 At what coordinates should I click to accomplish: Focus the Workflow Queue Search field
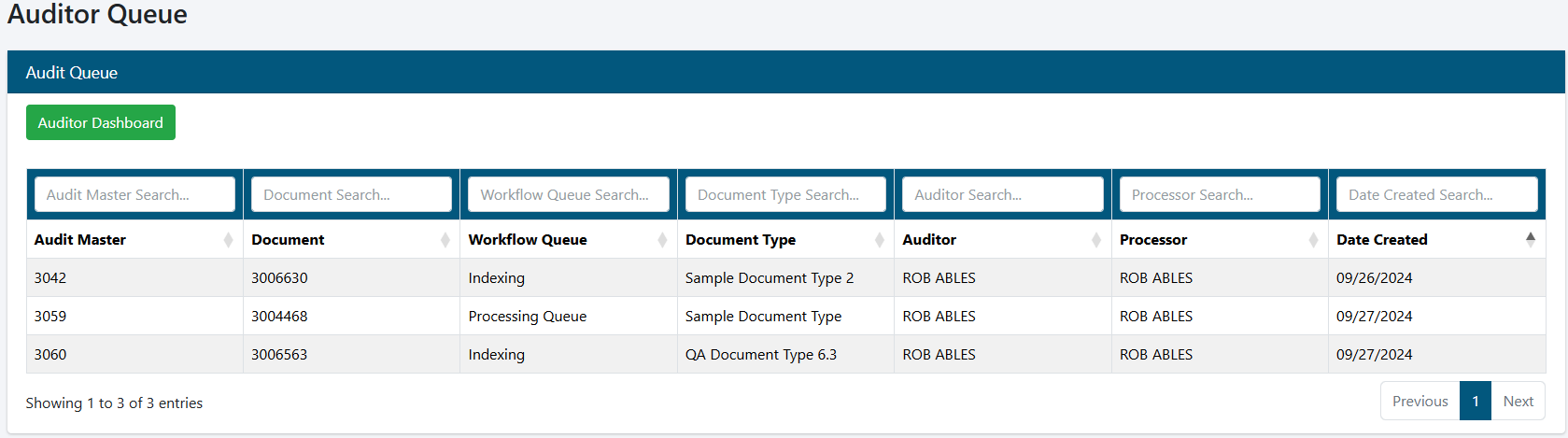point(568,194)
